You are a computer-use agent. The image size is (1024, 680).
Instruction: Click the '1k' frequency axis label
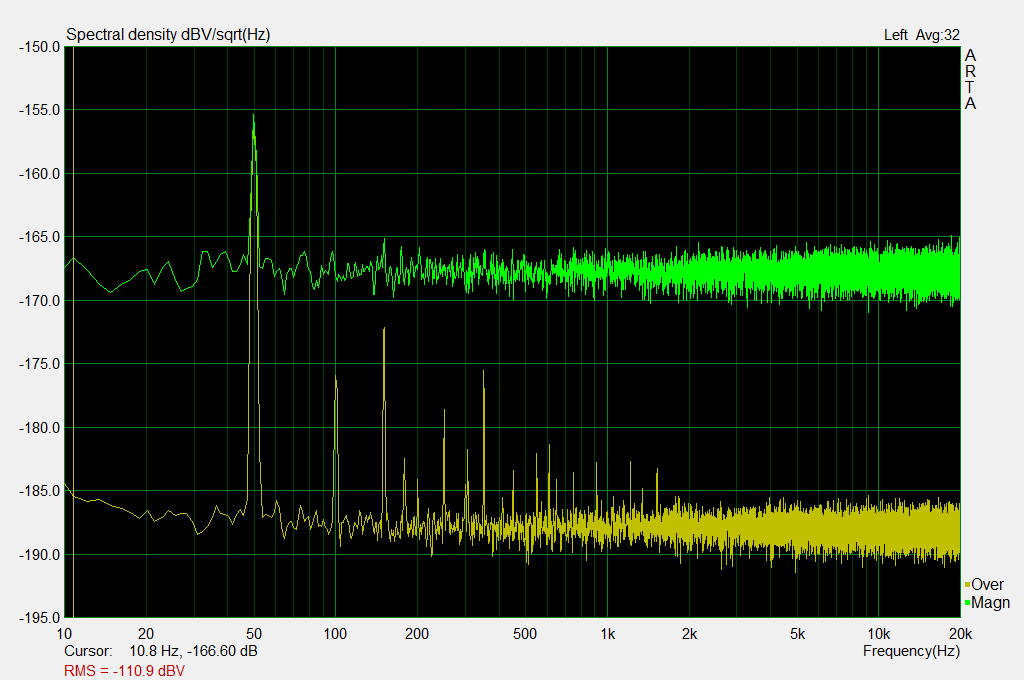point(607,634)
